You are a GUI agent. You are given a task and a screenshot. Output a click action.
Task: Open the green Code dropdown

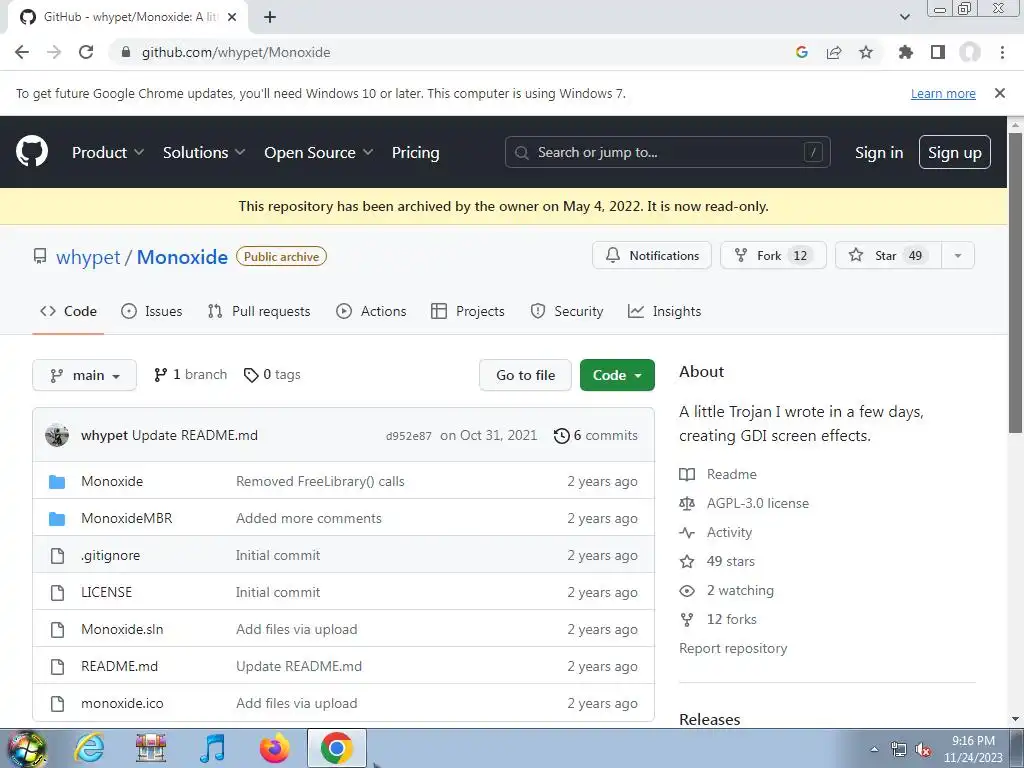click(x=617, y=375)
